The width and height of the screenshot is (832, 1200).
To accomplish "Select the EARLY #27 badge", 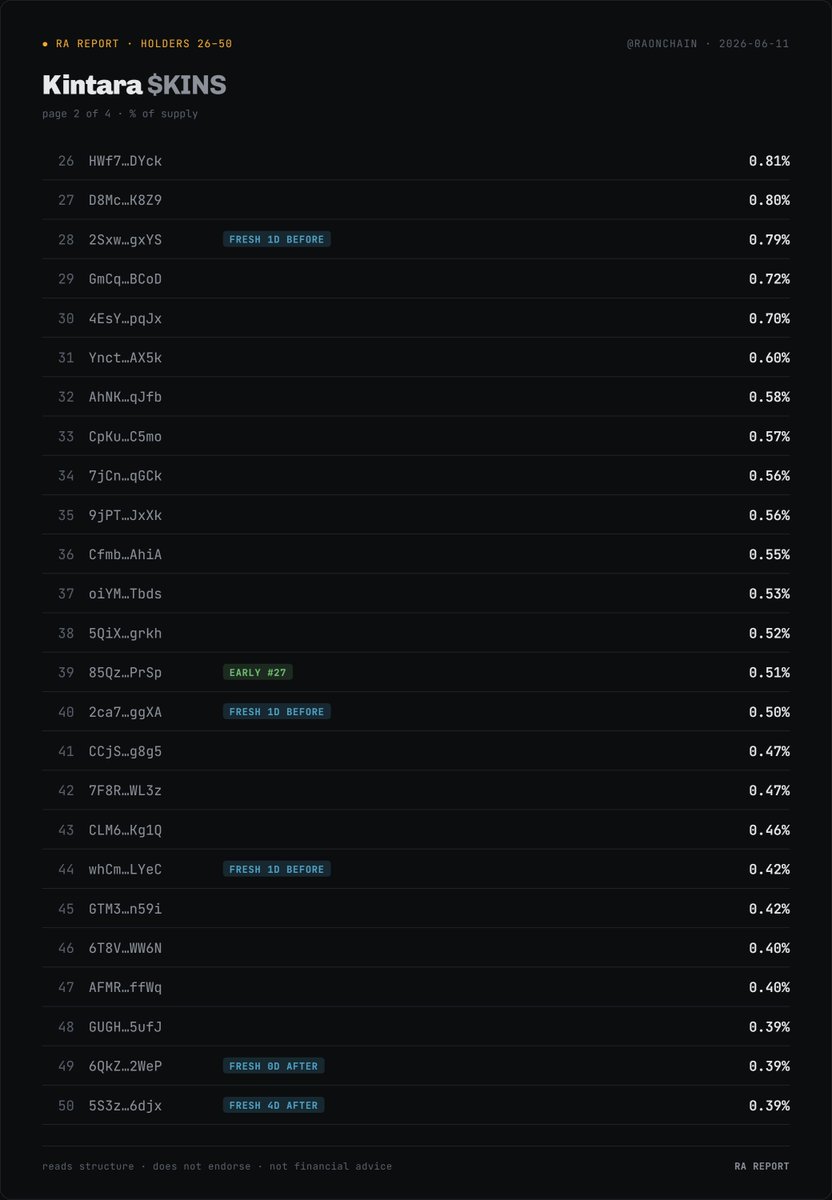I will 258,673.
